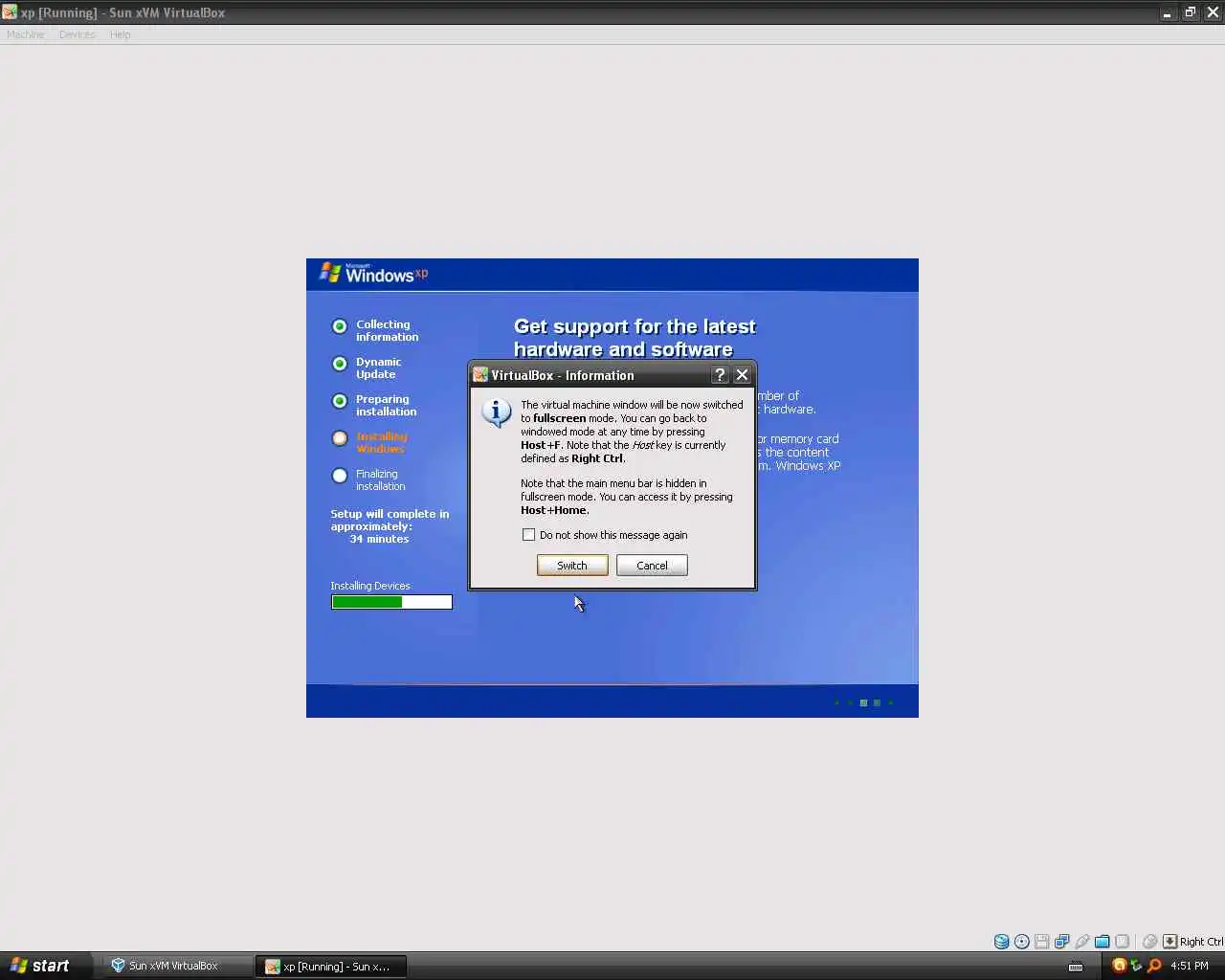
Task: Close the VirtualBox Information dialog
Action: click(x=742, y=375)
